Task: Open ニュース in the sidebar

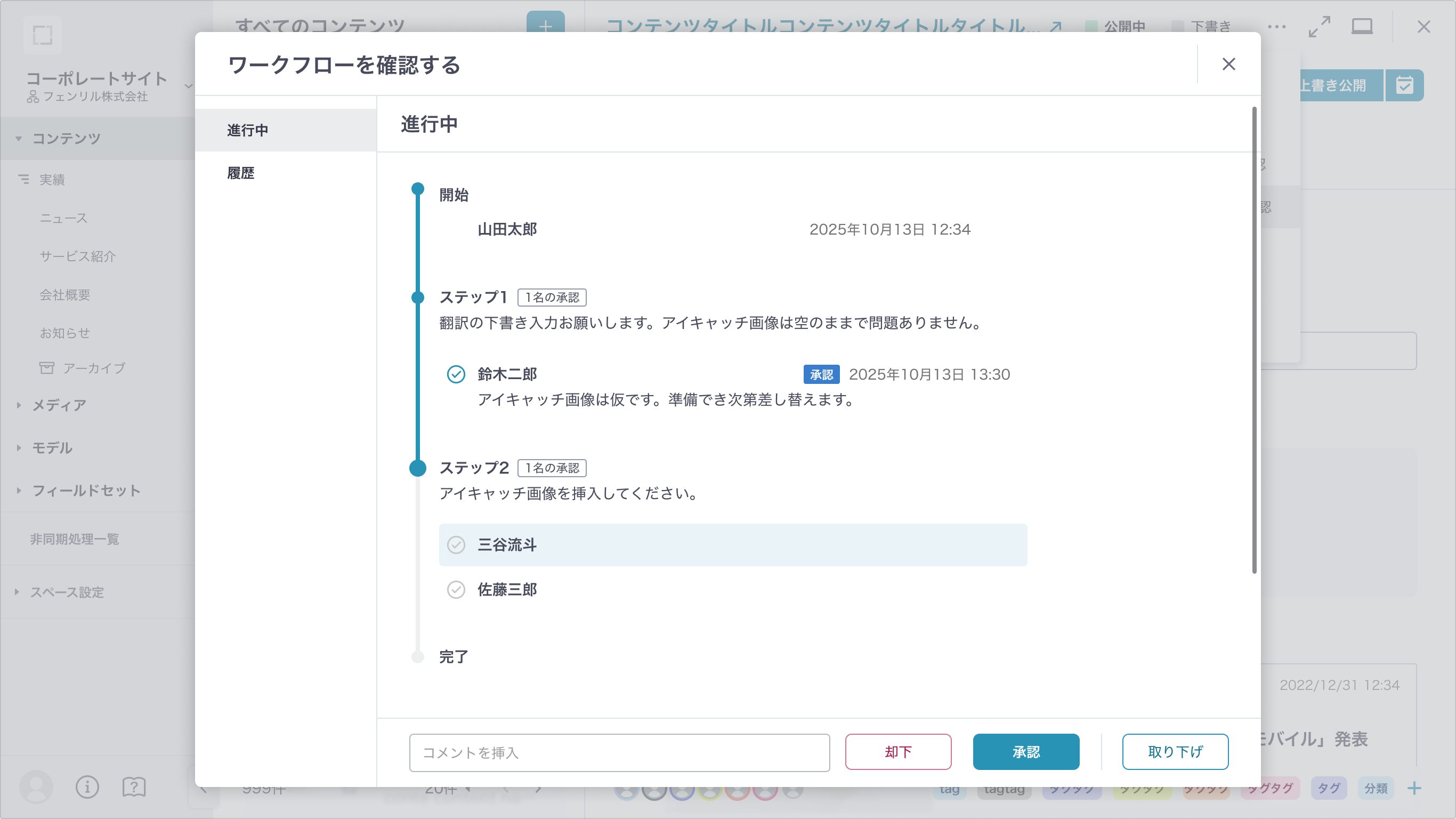Action: 64,218
